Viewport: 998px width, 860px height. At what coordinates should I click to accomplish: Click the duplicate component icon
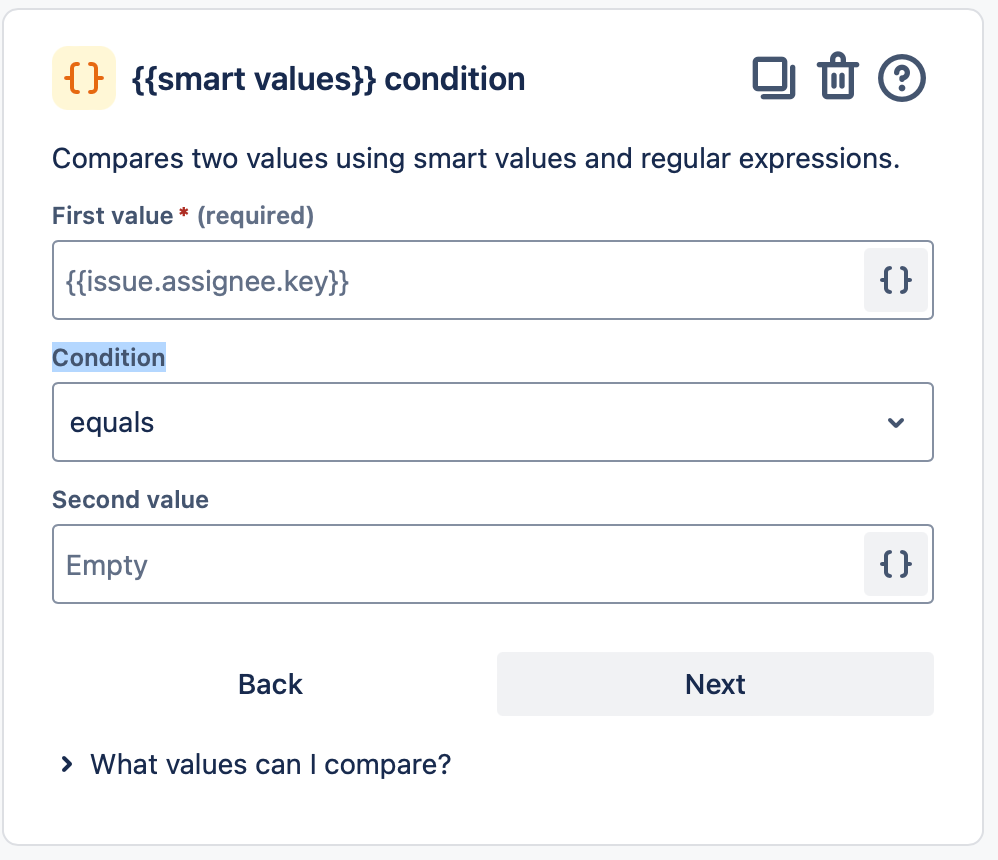point(775,77)
